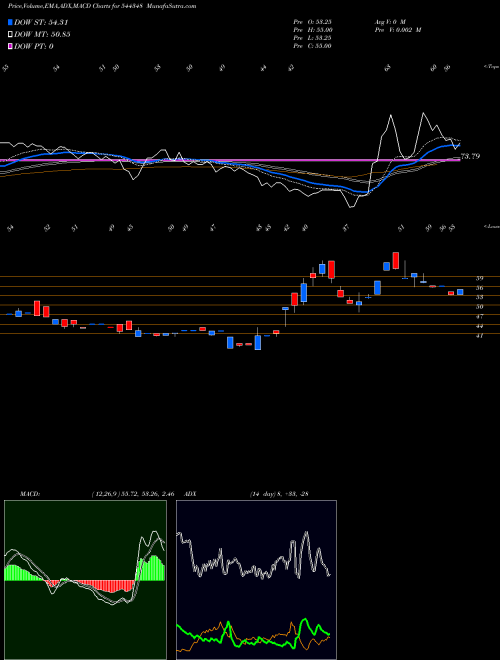Click the Pre O: 53.25 value
The width and height of the screenshot is (500, 660).
pyautogui.click(x=313, y=22)
